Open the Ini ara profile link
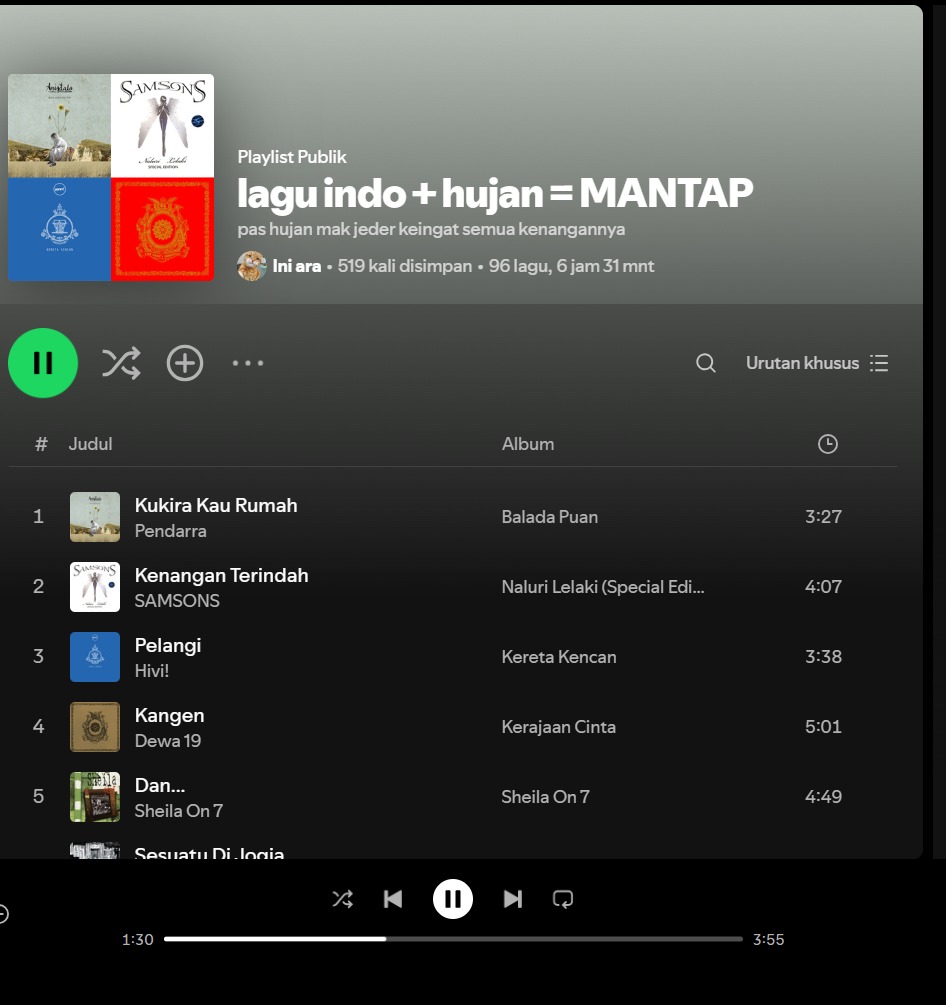Image resolution: width=946 pixels, height=1005 pixels. point(296,266)
